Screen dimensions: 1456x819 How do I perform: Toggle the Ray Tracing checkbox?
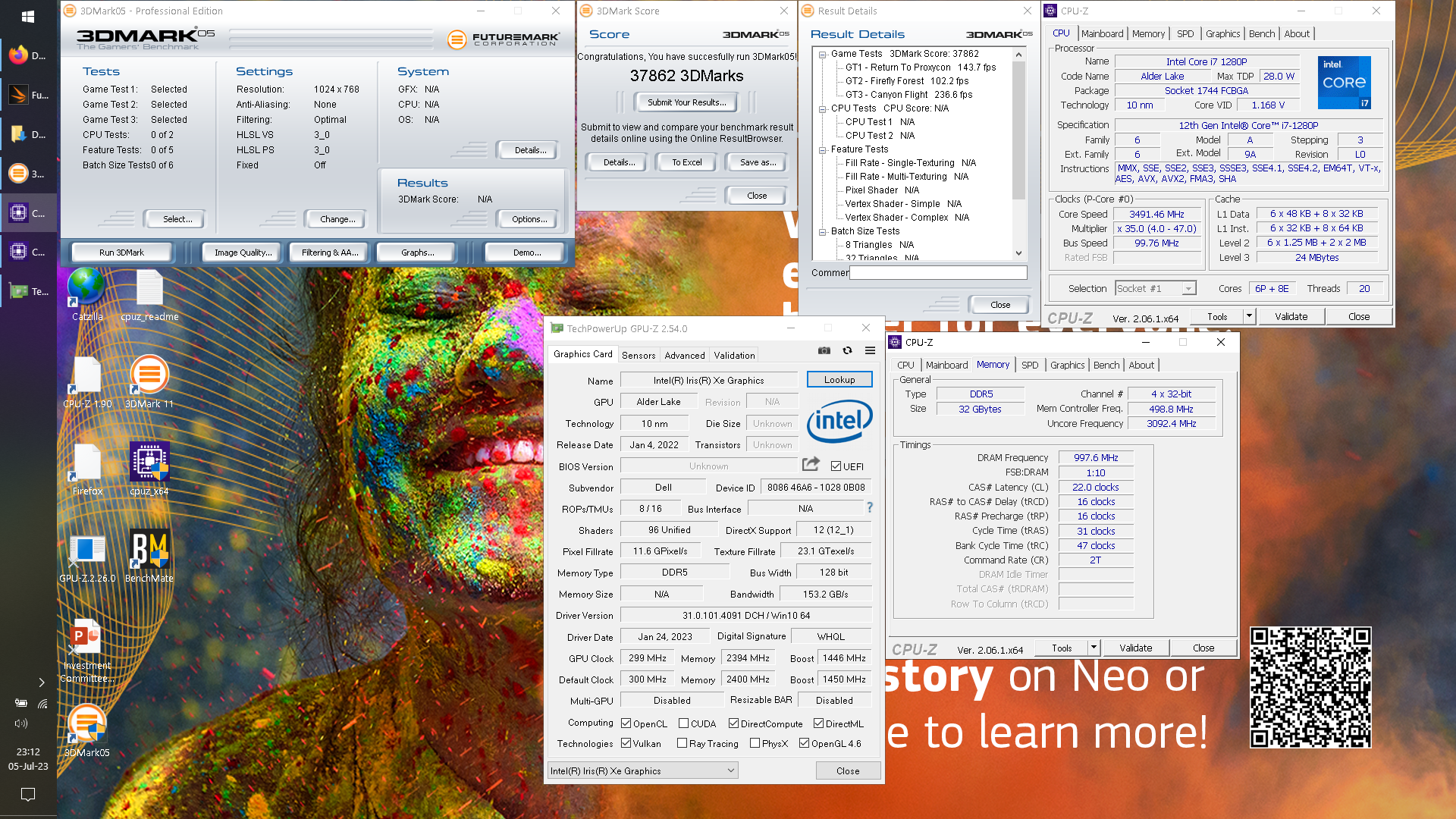pos(682,743)
